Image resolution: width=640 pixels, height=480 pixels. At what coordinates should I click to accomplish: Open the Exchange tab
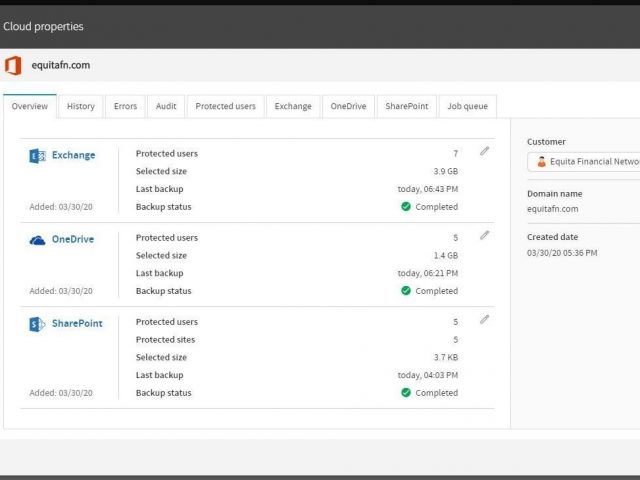(x=293, y=106)
